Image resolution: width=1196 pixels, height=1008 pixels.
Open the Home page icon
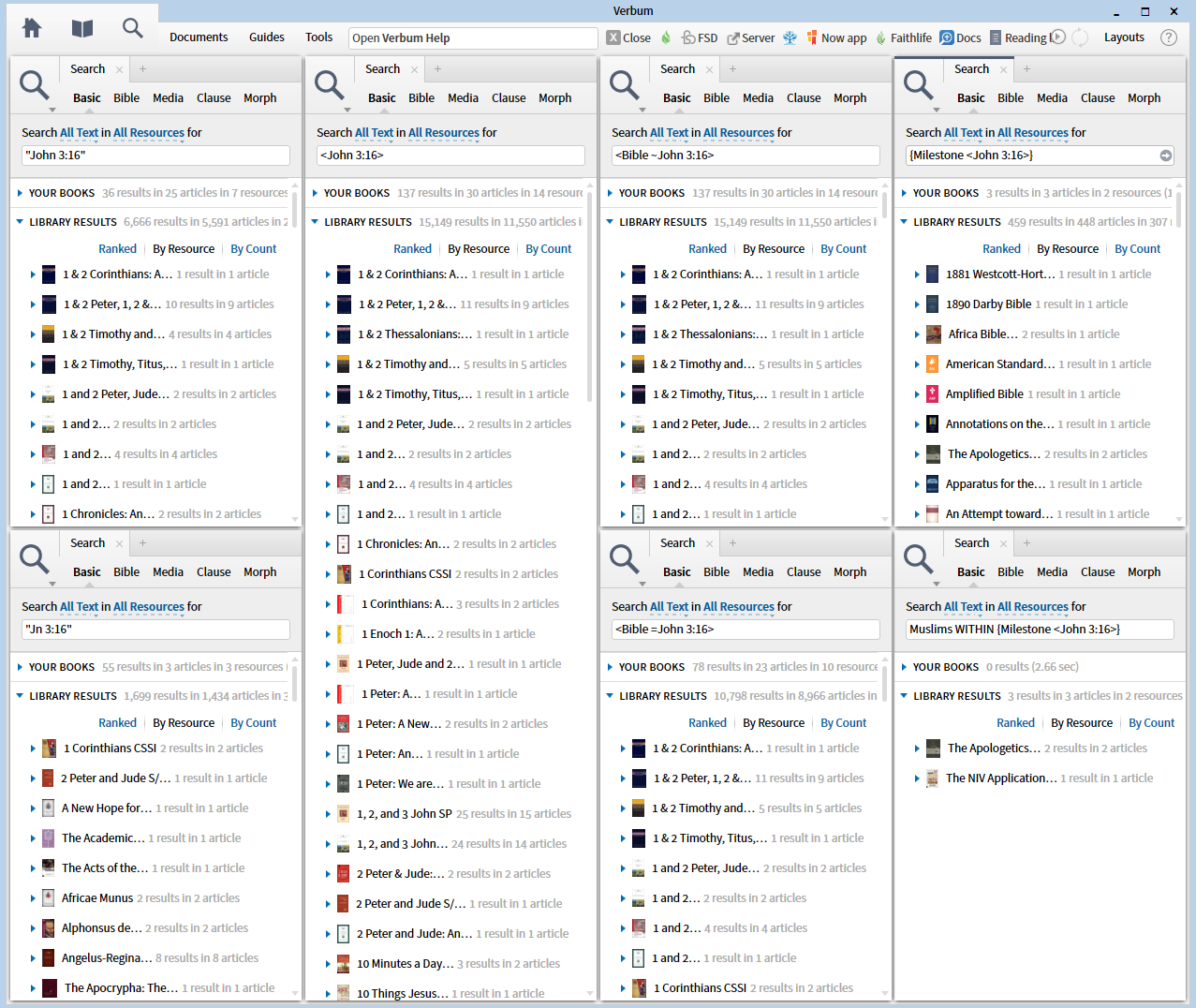(x=32, y=28)
